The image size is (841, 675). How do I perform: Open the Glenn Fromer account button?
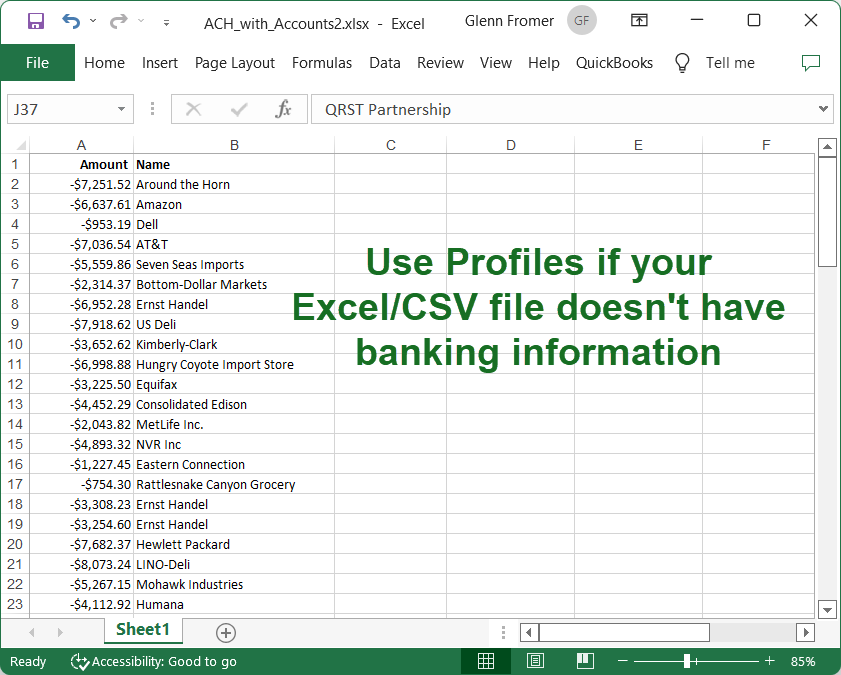[x=583, y=21]
